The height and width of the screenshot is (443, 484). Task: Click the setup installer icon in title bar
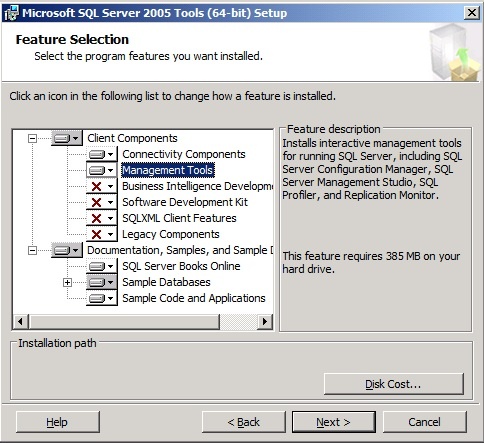(11, 13)
